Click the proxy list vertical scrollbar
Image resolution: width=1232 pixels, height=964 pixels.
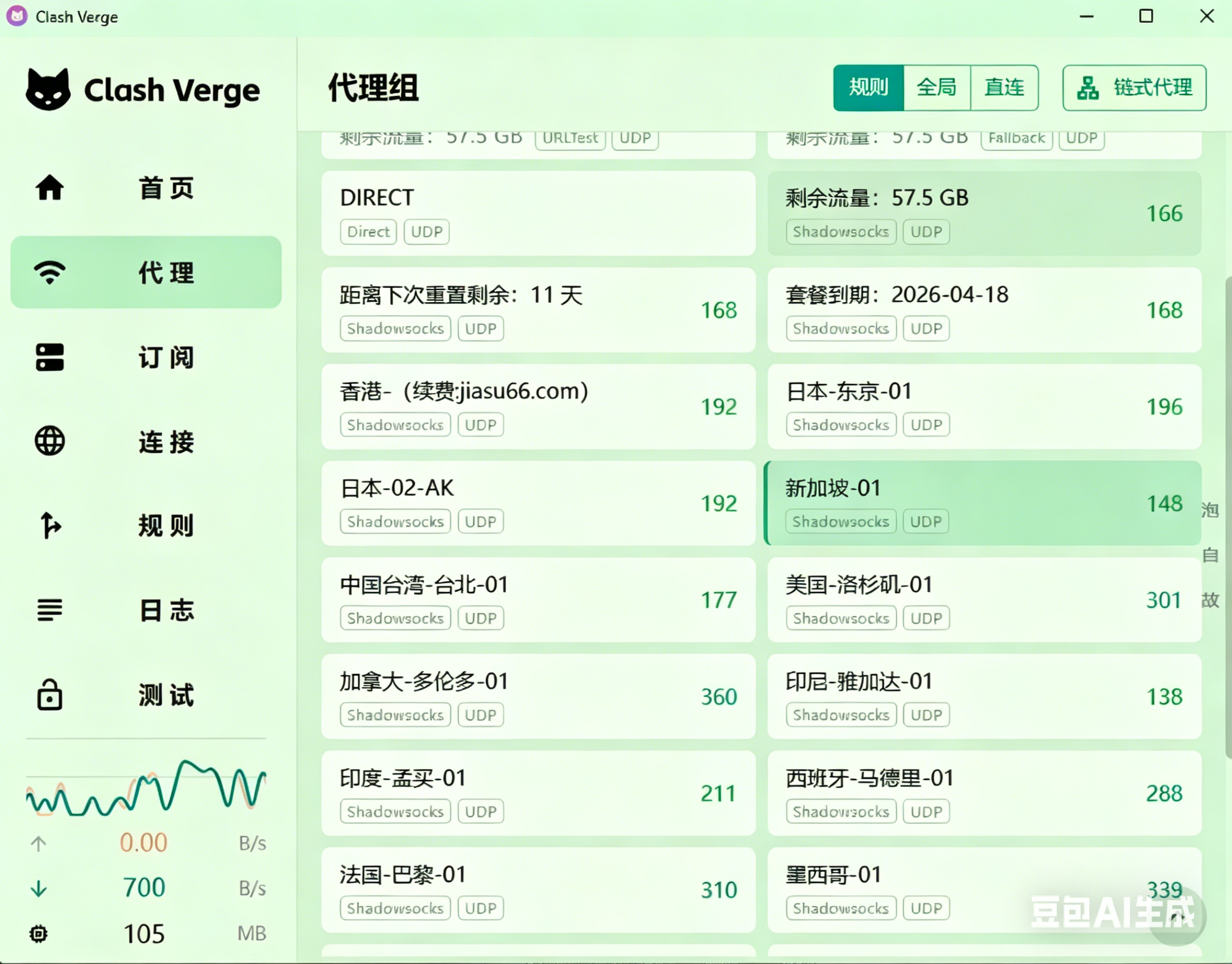1228,516
